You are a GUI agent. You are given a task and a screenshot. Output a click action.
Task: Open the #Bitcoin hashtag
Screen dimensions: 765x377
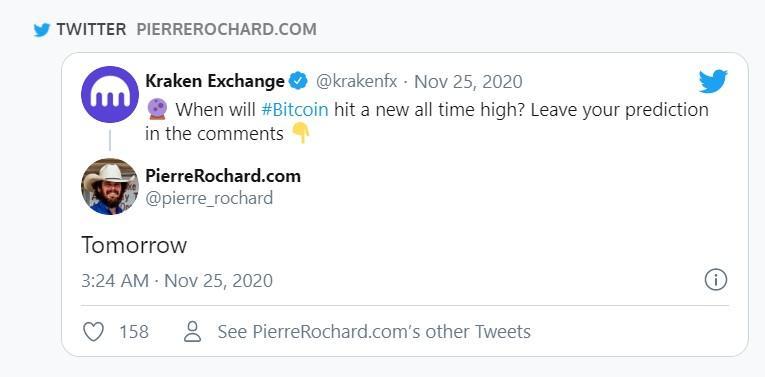point(295,109)
